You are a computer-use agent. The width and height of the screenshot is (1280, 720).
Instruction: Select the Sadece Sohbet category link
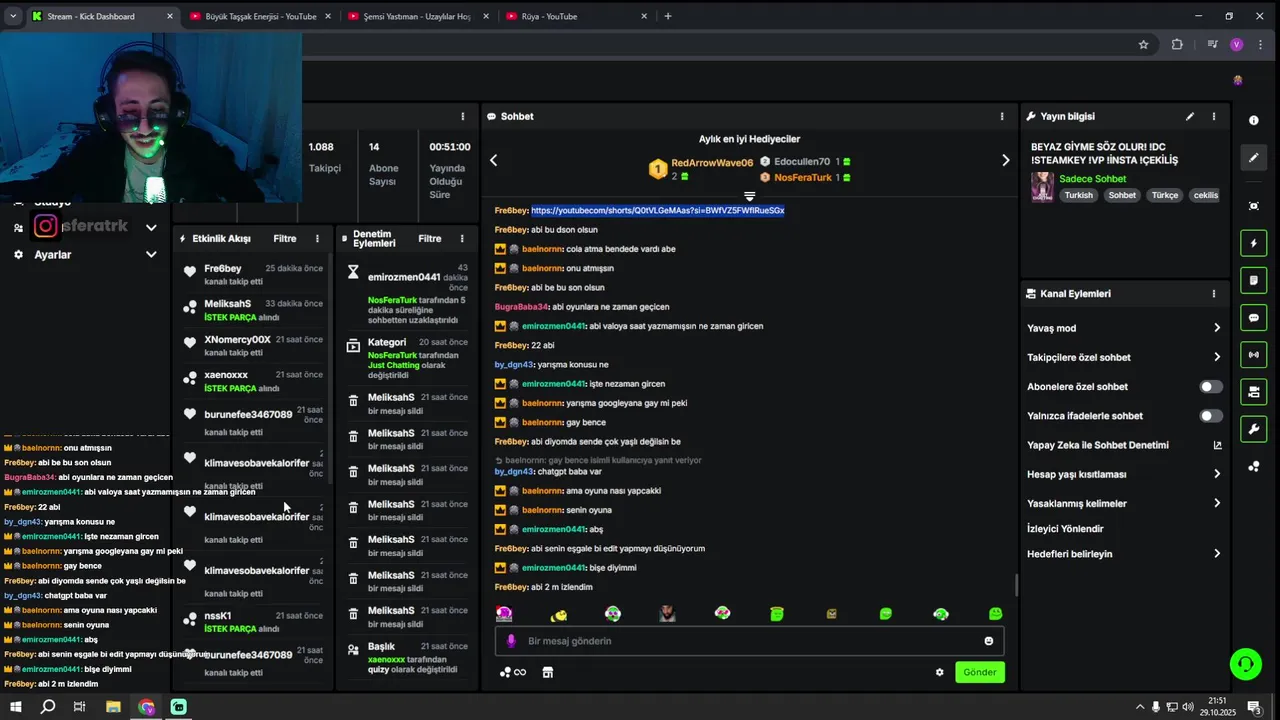click(x=1092, y=179)
